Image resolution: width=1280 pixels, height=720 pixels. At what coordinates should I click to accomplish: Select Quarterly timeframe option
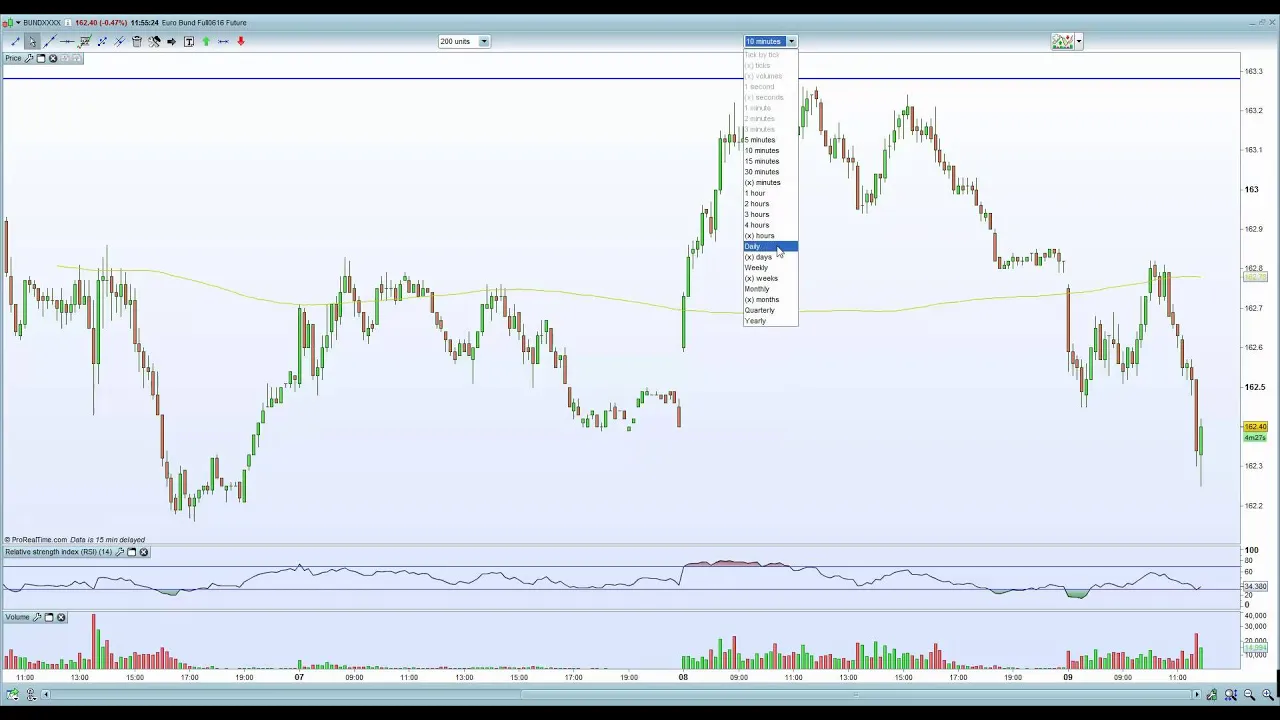point(770,310)
